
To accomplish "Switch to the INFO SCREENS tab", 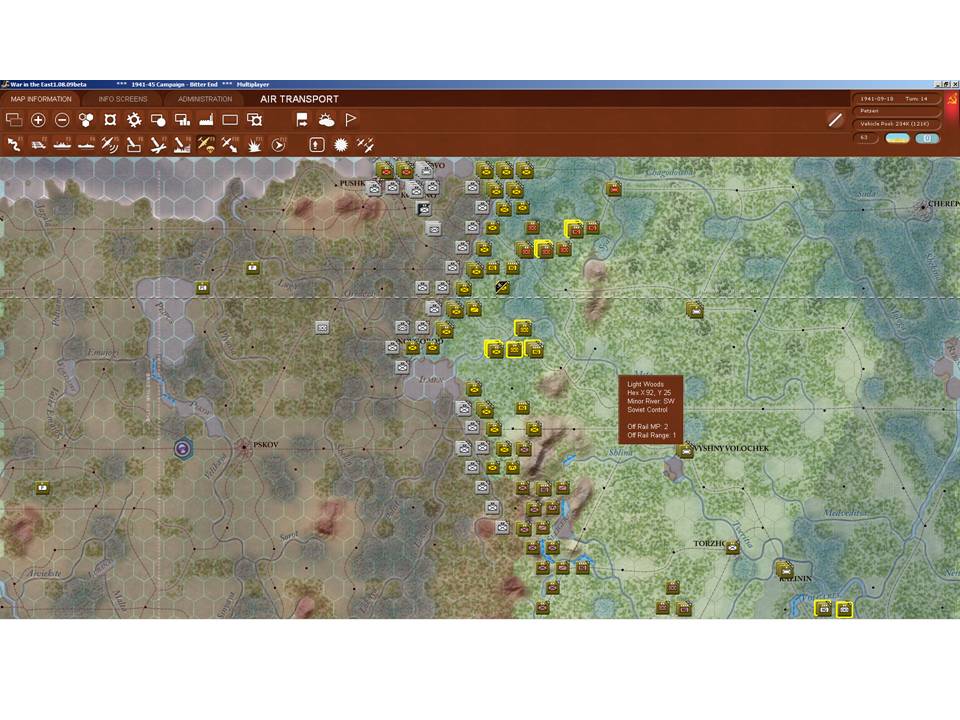I will coord(123,99).
